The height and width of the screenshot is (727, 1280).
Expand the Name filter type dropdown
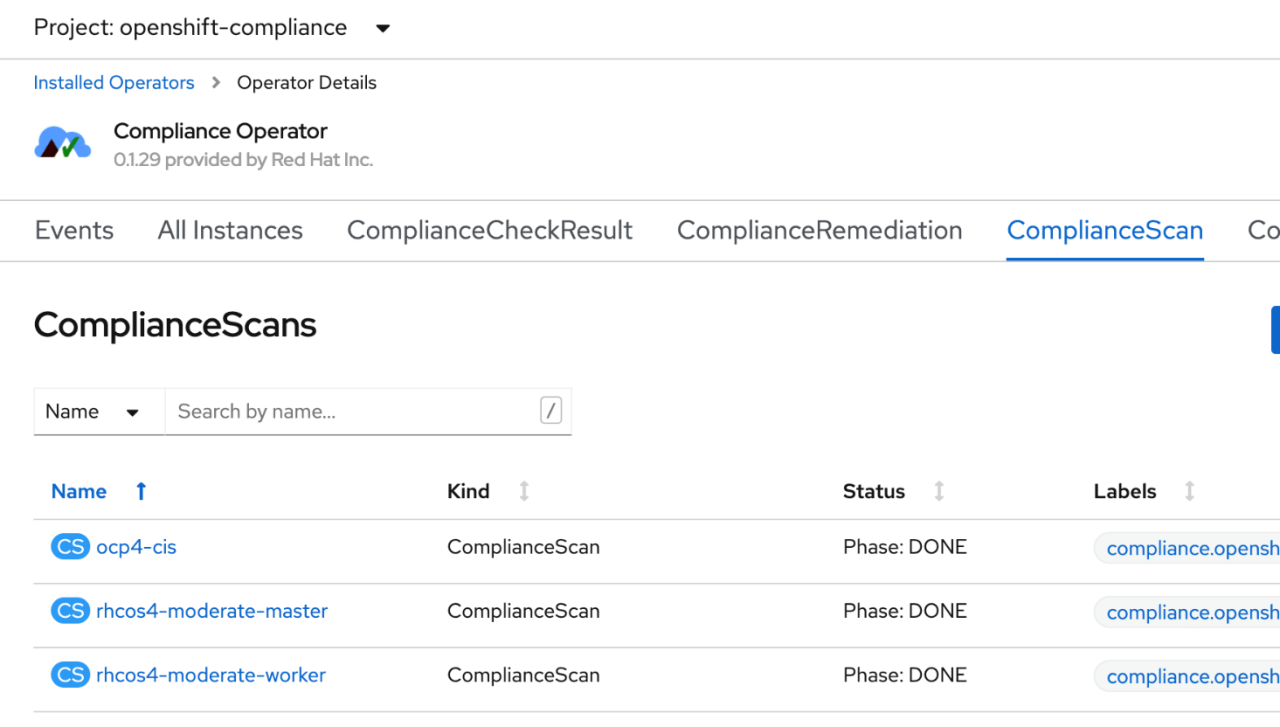click(x=98, y=412)
